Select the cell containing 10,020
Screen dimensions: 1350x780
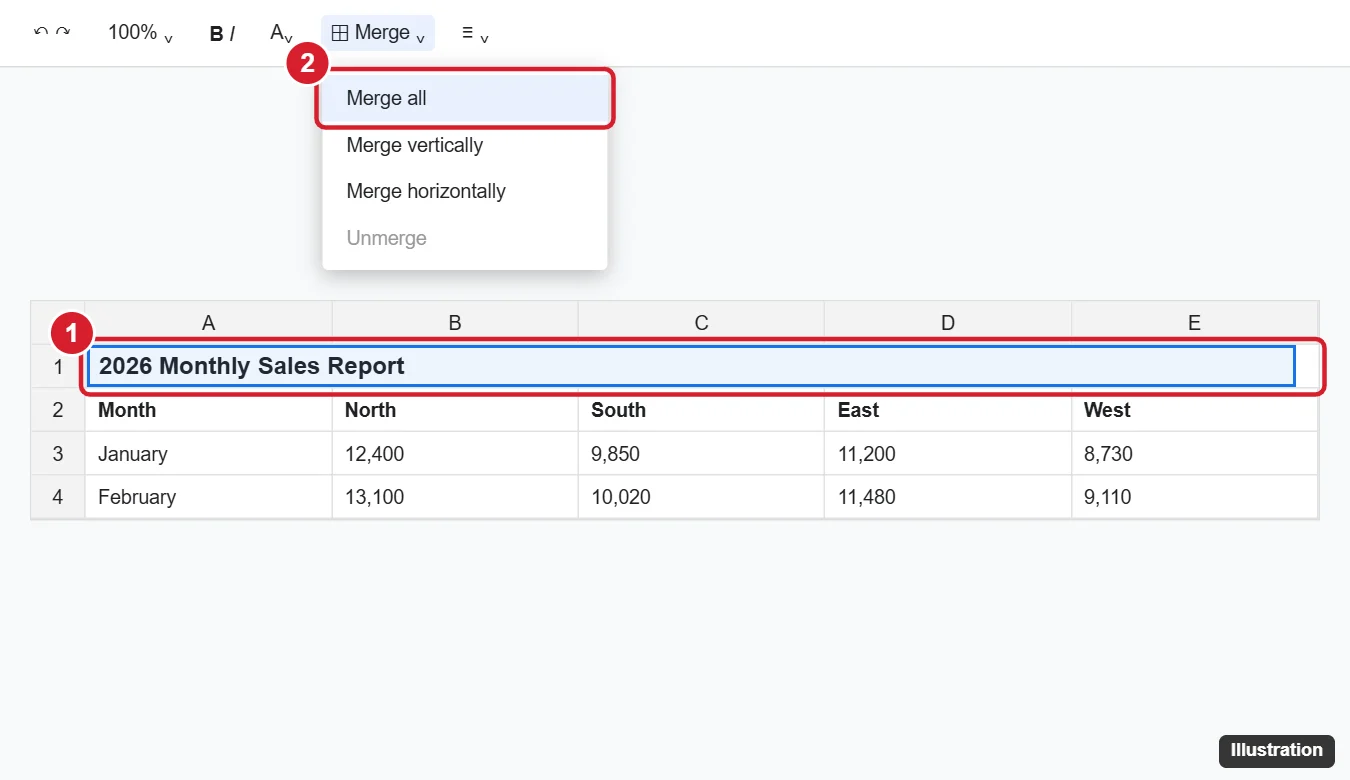[x=701, y=497]
